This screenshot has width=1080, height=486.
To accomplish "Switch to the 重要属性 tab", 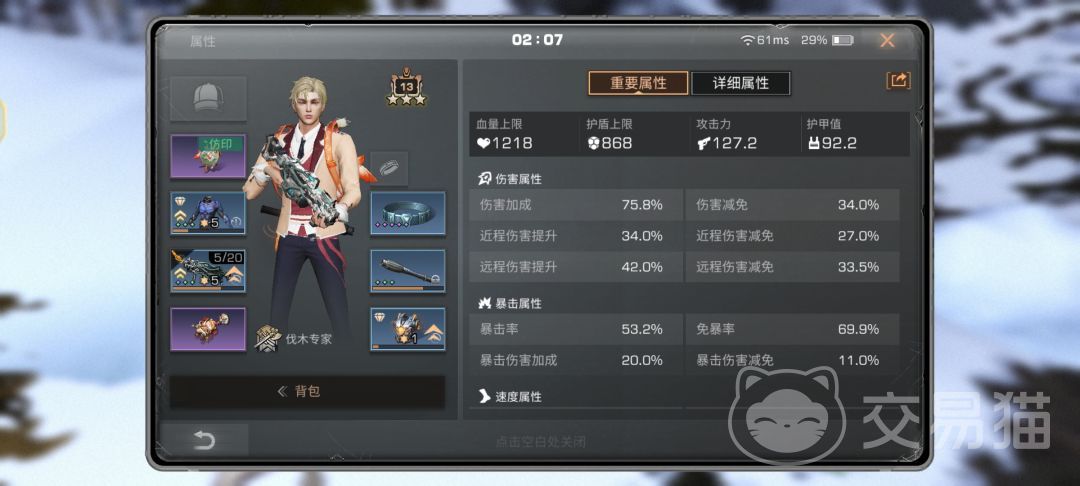I will point(638,83).
